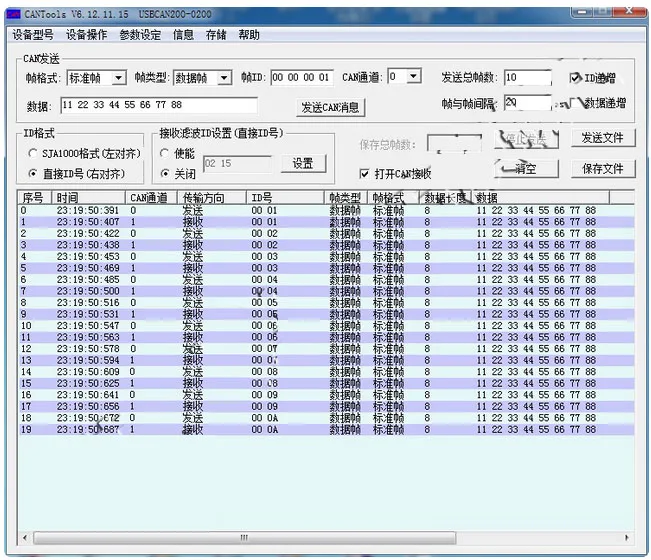Toggle the 数据递增 checkbox

(575, 103)
